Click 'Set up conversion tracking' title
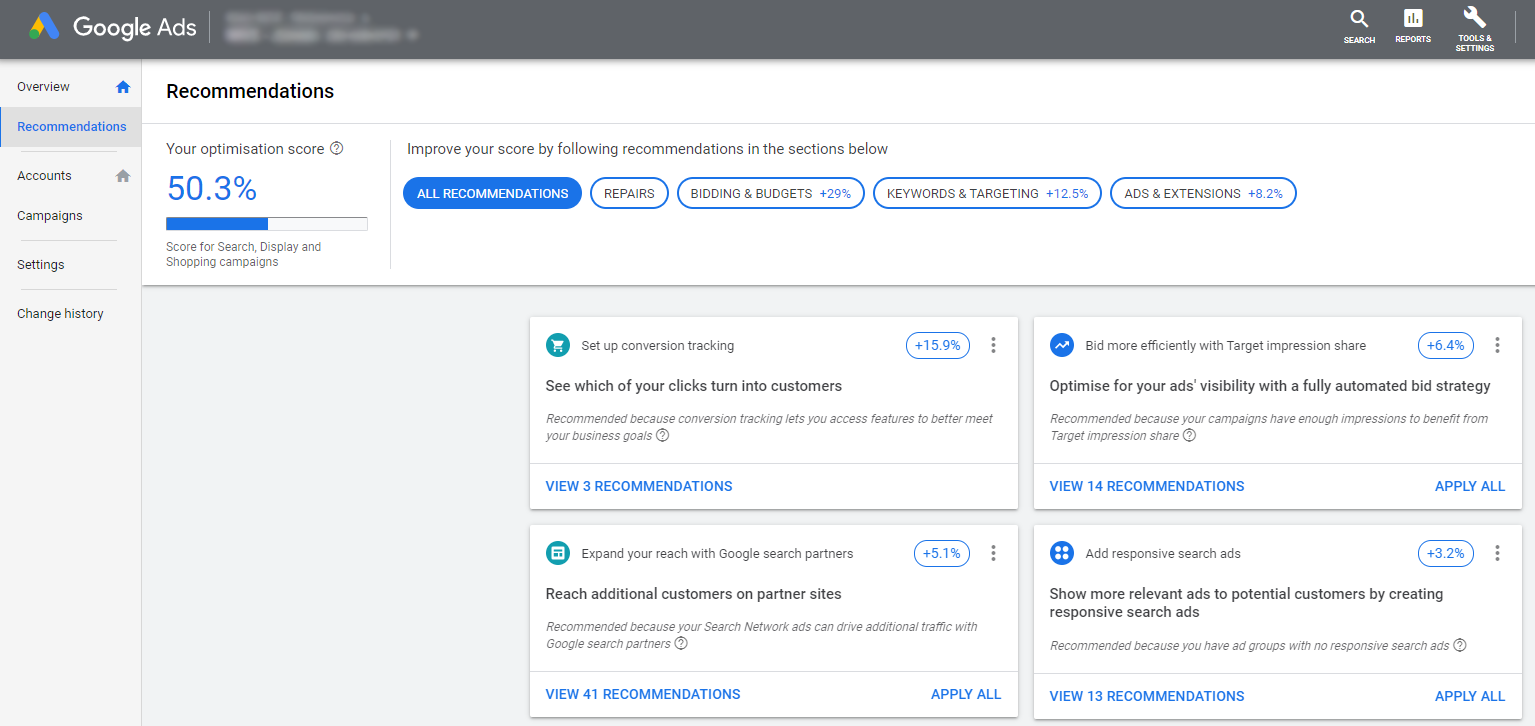Screen dimensions: 1535x726 pyautogui.click(x=658, y=346)
